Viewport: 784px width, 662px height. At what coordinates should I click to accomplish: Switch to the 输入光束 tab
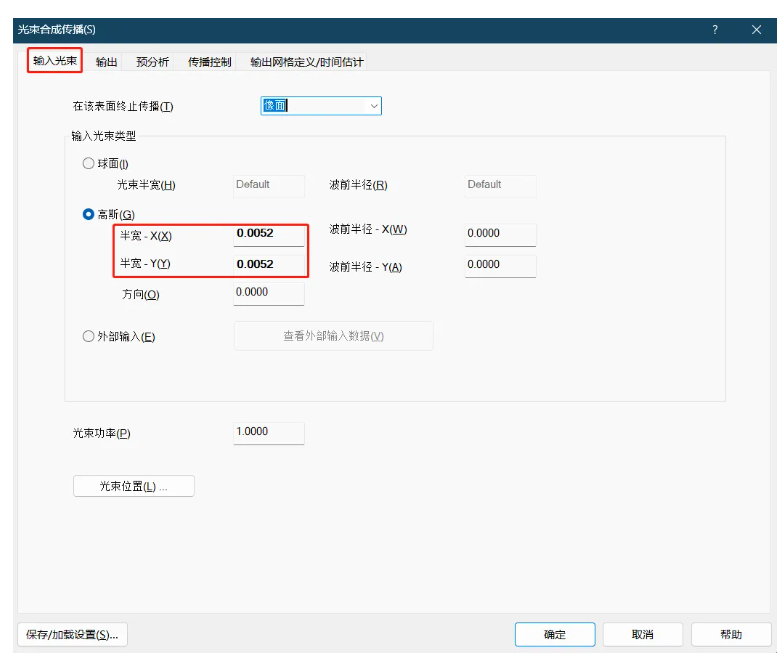(x=54, y=61)
